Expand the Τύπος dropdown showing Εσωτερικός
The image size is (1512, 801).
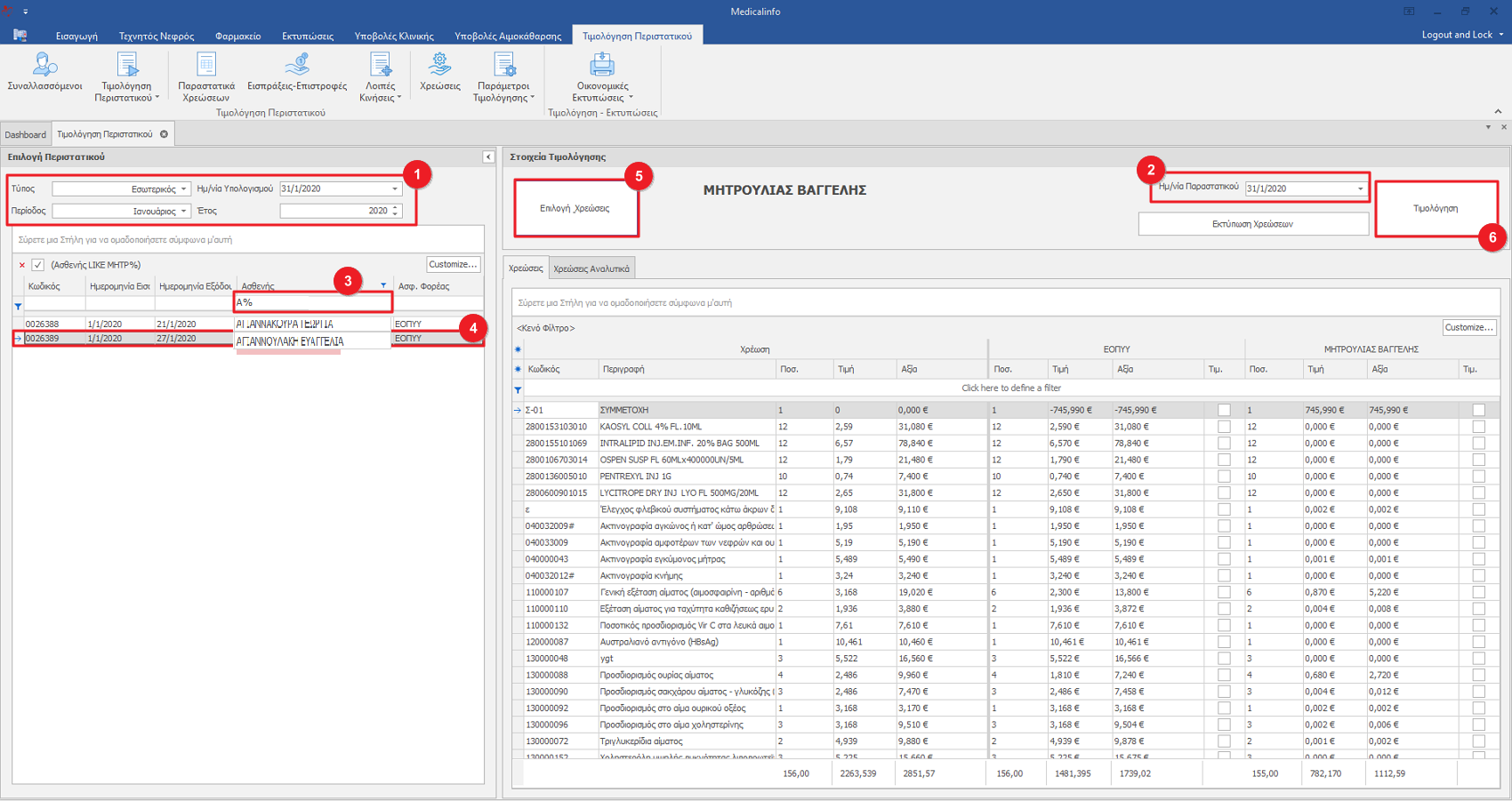183,189
